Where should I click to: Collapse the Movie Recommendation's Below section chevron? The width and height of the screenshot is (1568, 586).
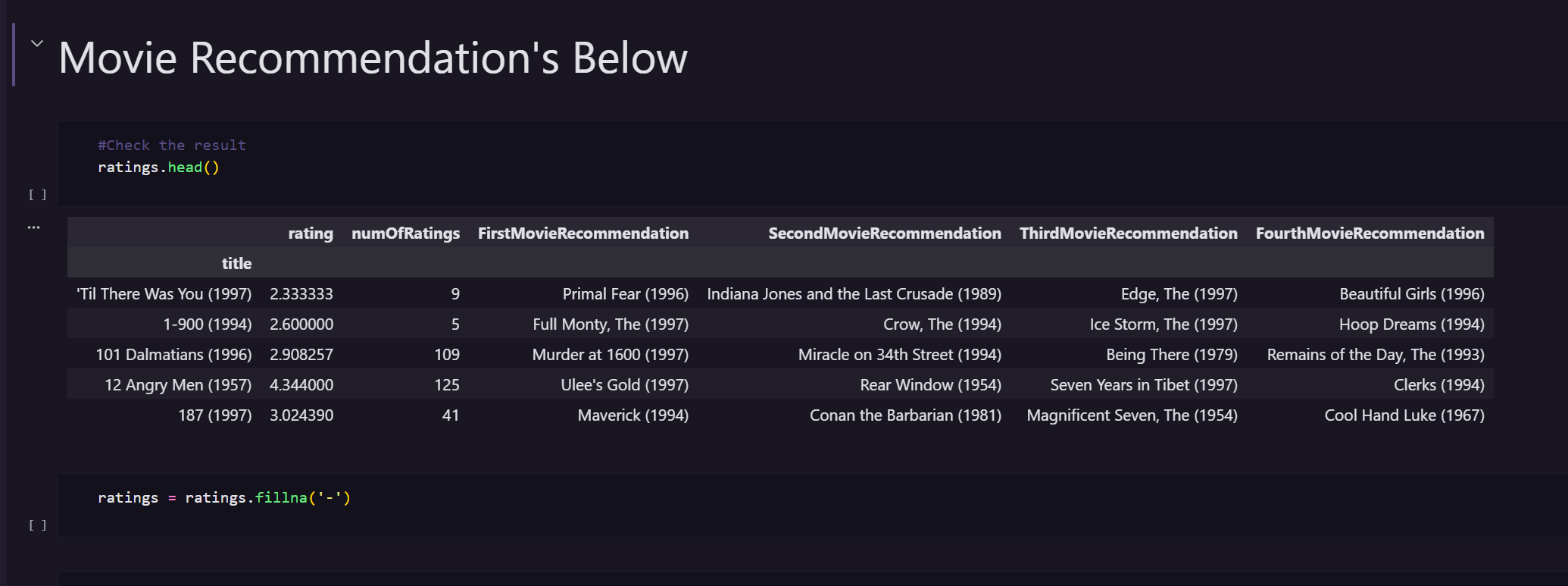(36, 44)
